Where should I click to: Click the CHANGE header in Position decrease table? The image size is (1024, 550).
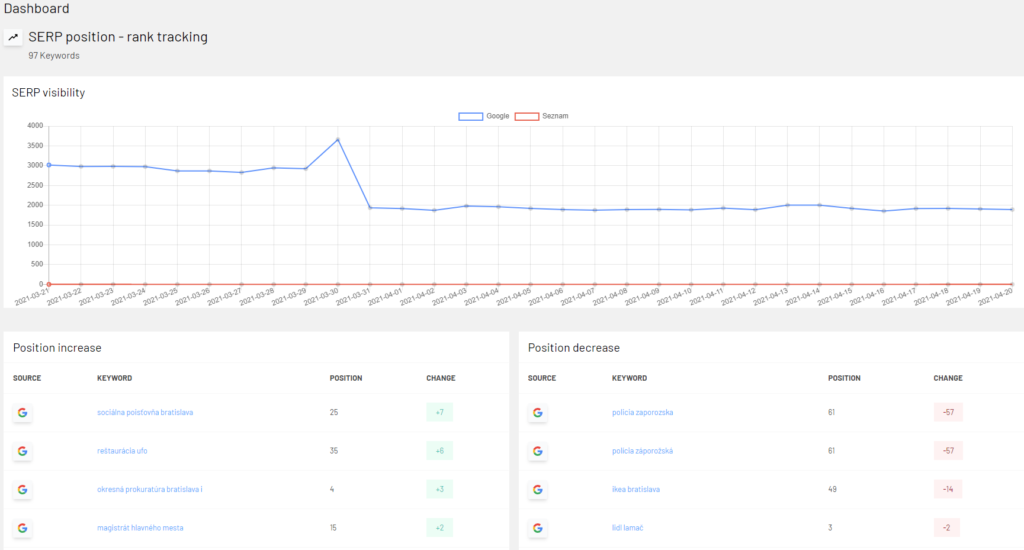point(948,378)
